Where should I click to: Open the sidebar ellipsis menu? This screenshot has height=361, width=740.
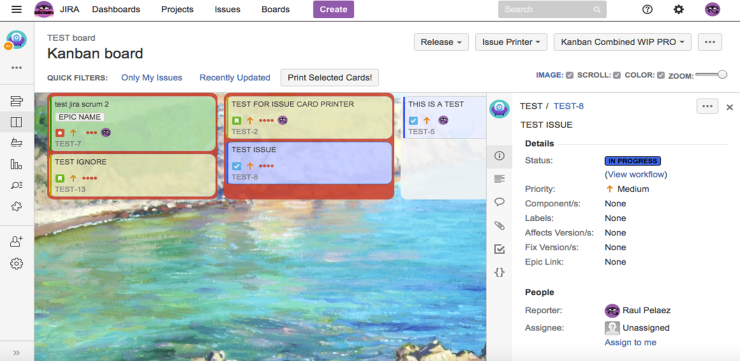point(17,68)
